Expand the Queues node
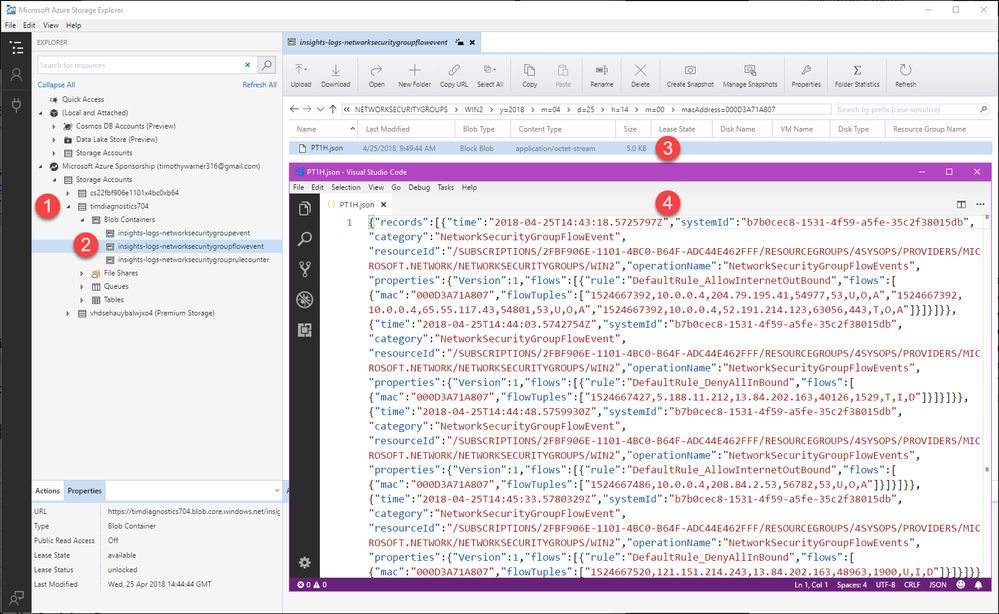 (x=82, y=287)
